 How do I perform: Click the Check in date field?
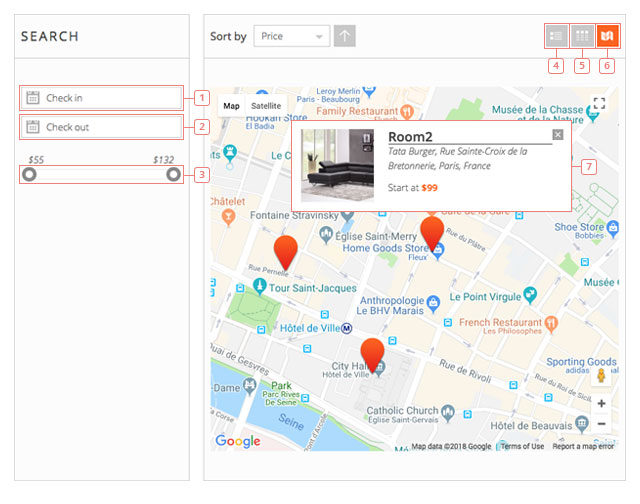[x=101, y=98]
